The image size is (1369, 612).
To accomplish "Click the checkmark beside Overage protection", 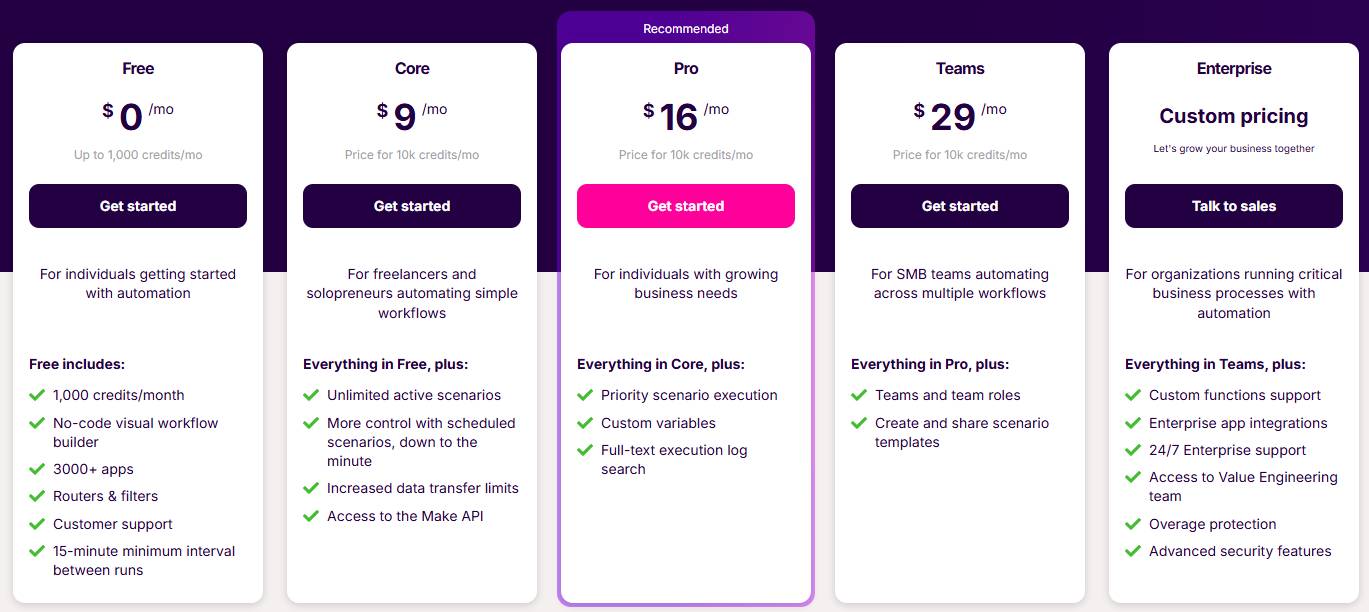I will tap(1133, 524).
